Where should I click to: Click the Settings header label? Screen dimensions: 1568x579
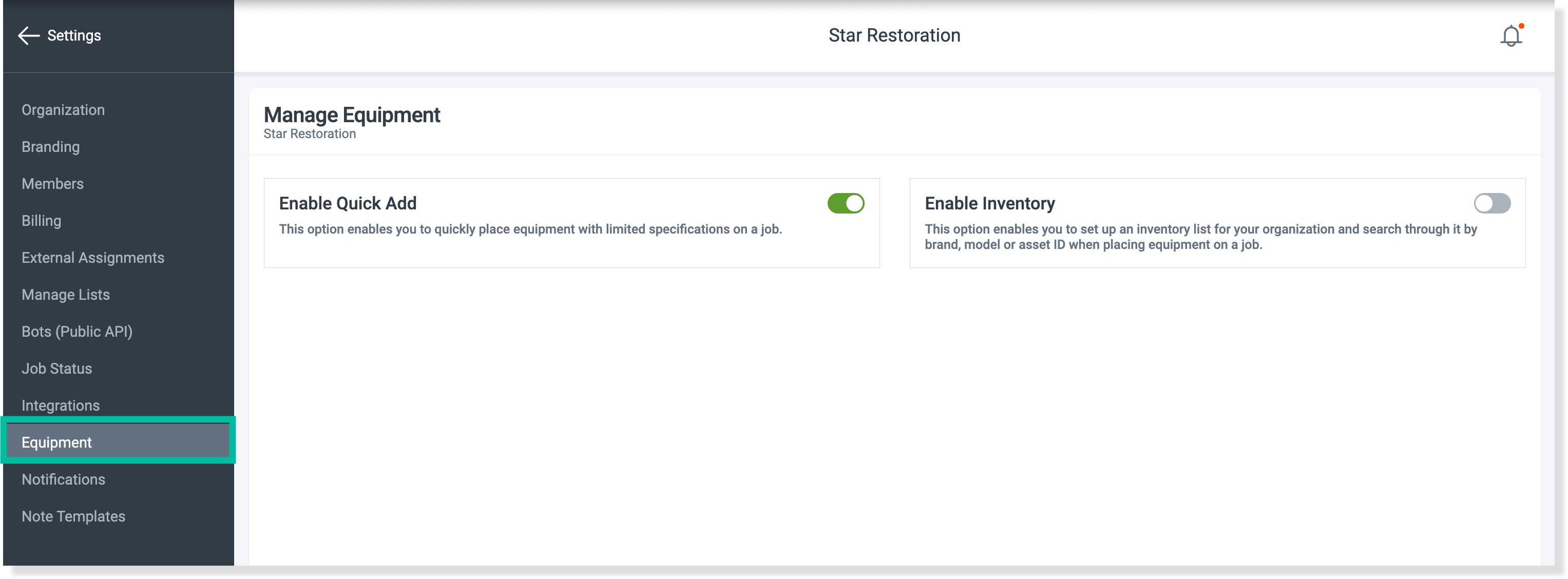click(x=74, y=36)
